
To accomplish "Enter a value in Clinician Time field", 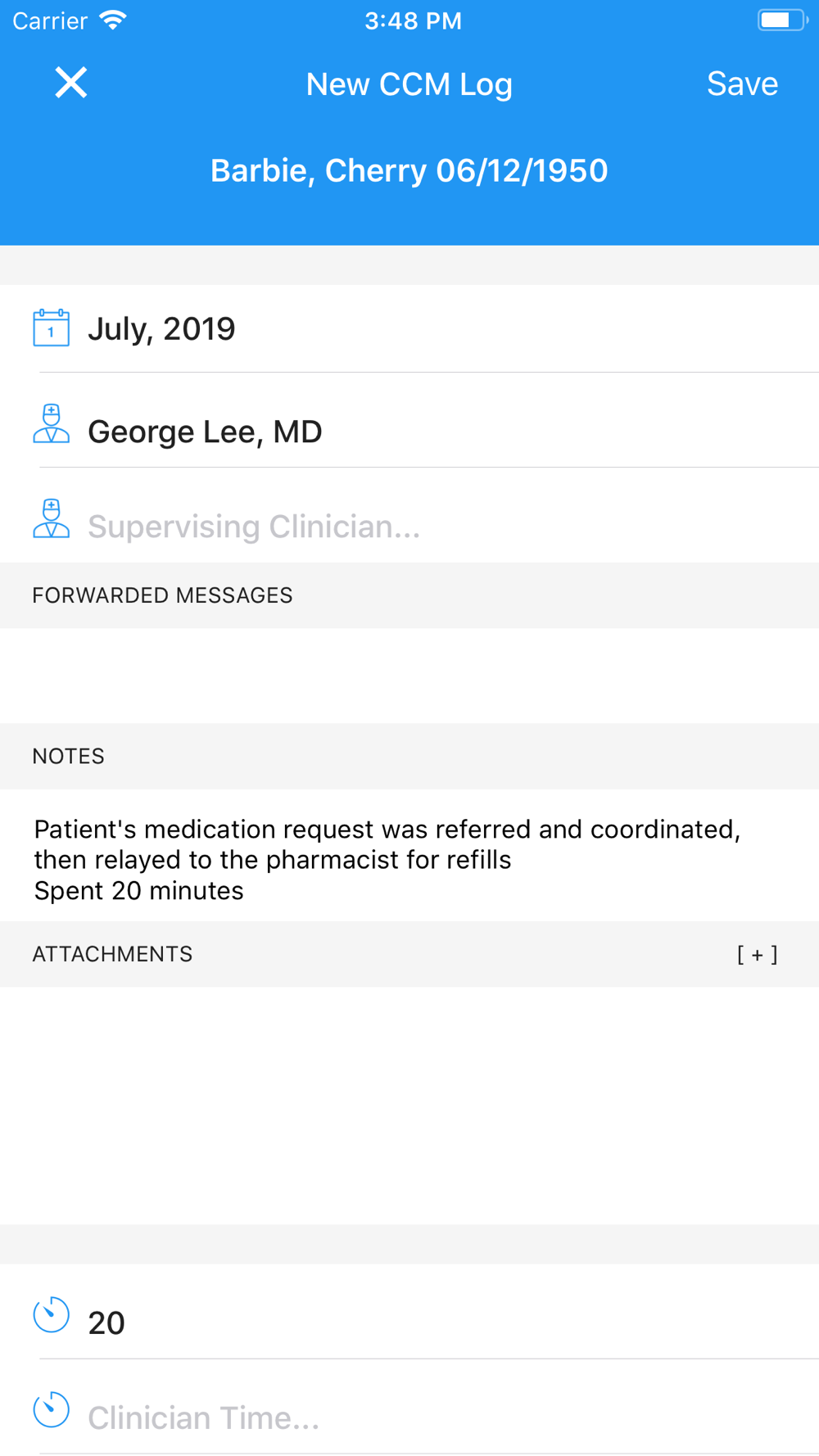I will tap(203, 1418).
